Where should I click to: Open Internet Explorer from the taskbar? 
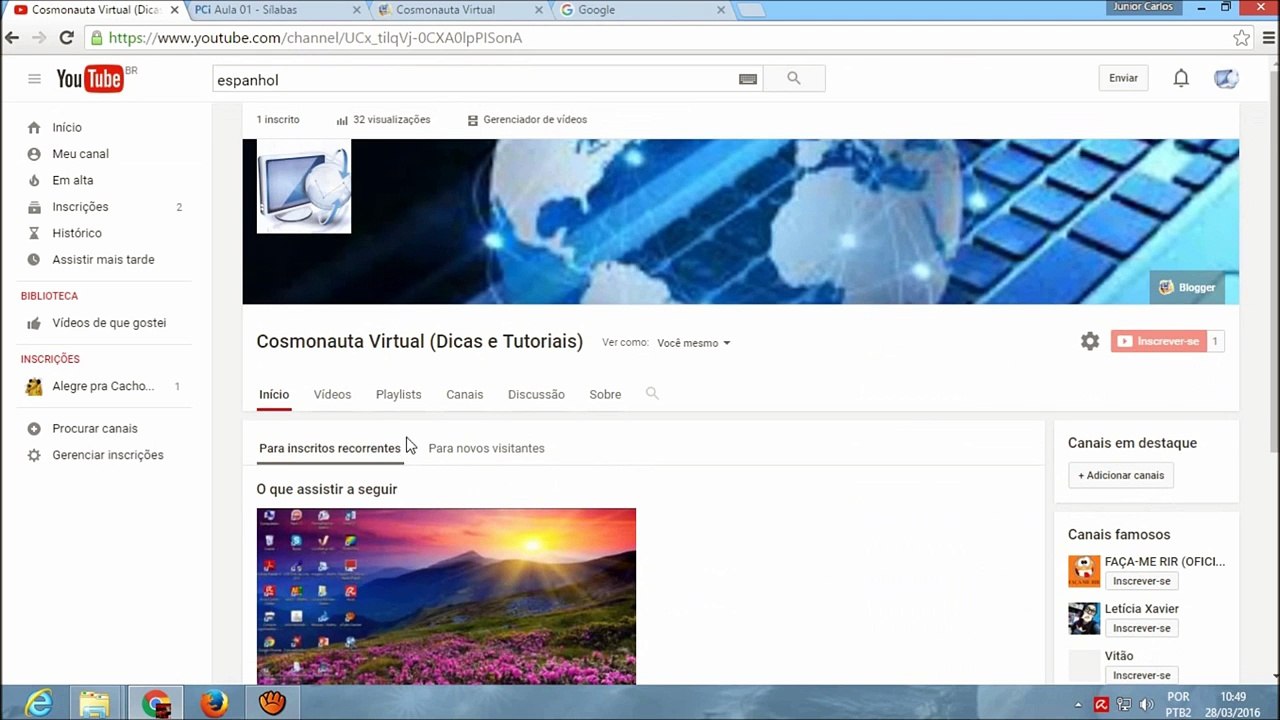click(38, 704)
